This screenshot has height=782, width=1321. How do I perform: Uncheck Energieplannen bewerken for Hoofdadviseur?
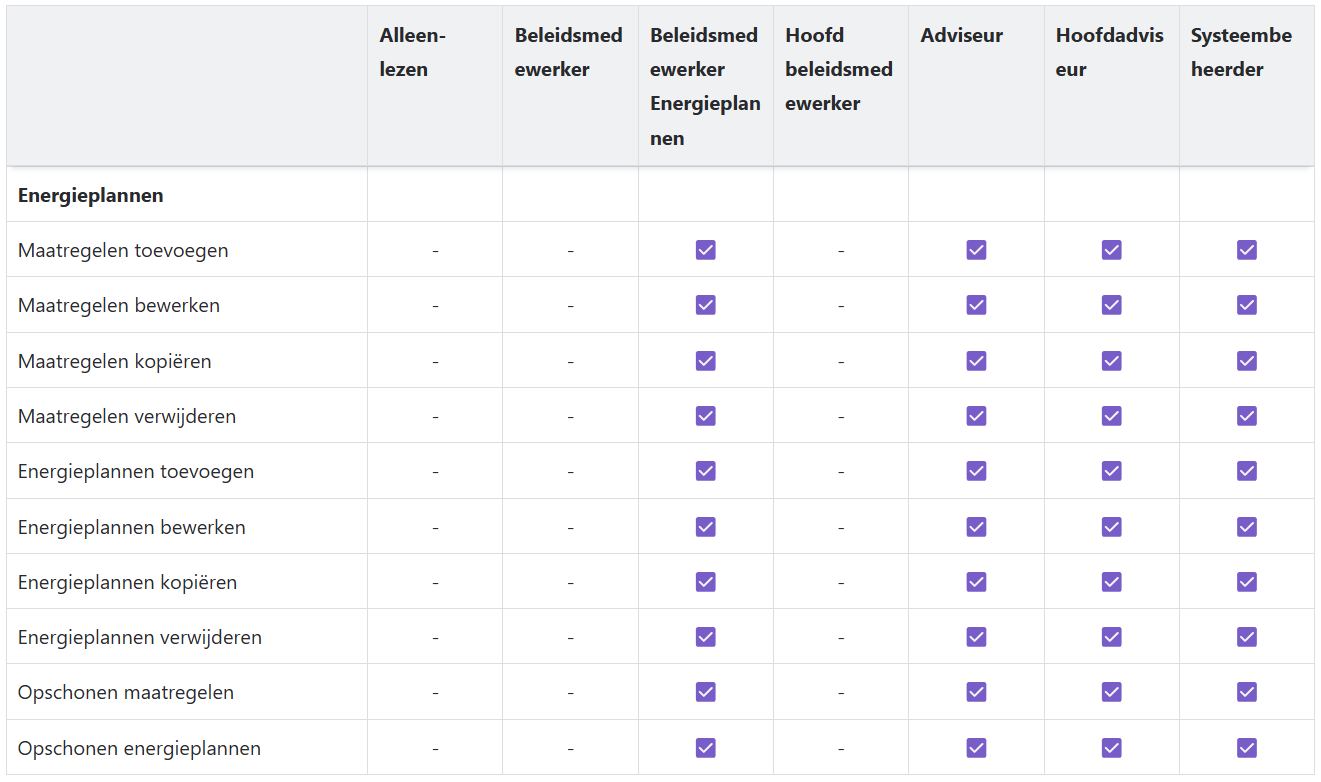tap(1111, 527)
